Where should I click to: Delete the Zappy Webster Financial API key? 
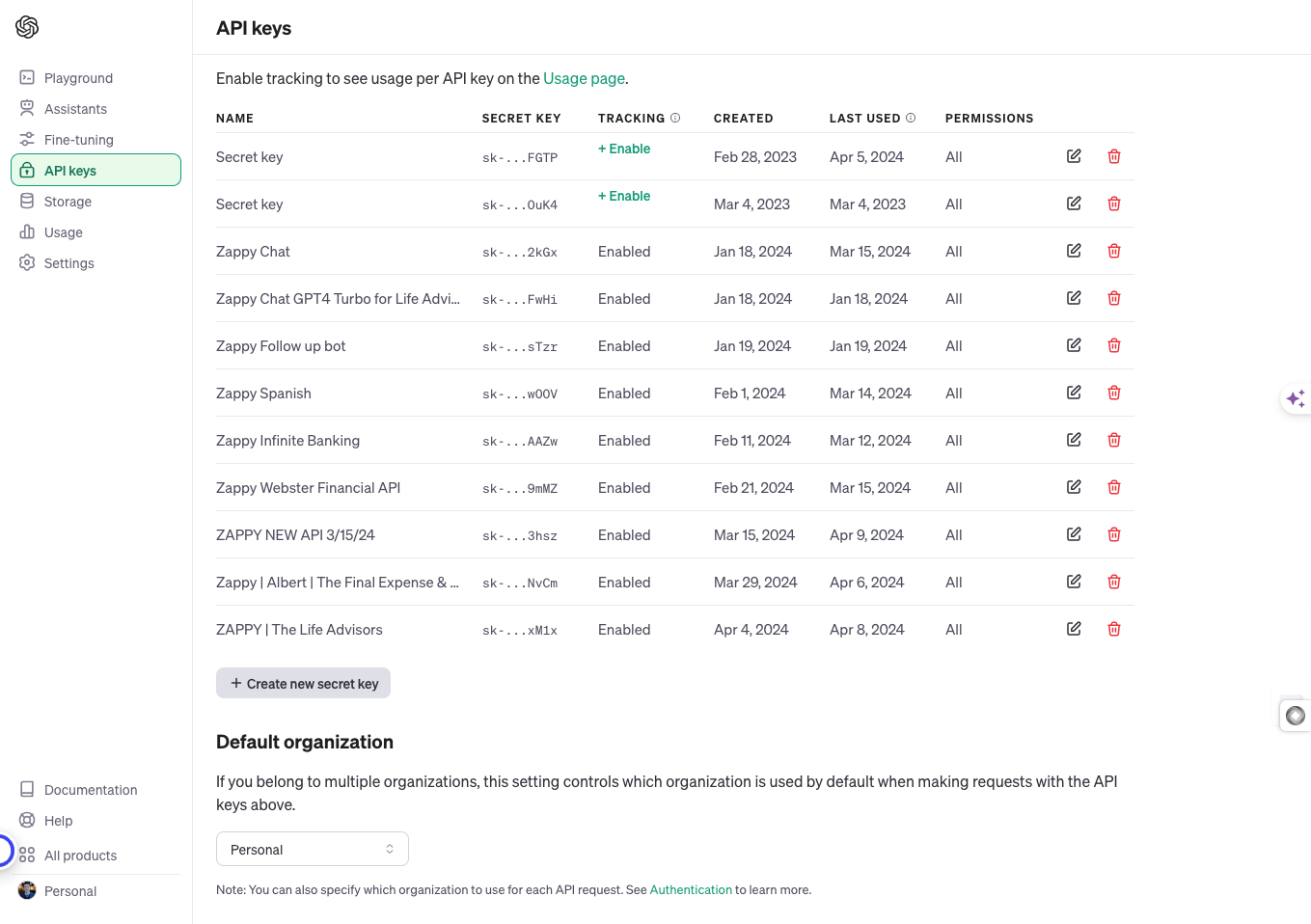tap(1114, 487)
